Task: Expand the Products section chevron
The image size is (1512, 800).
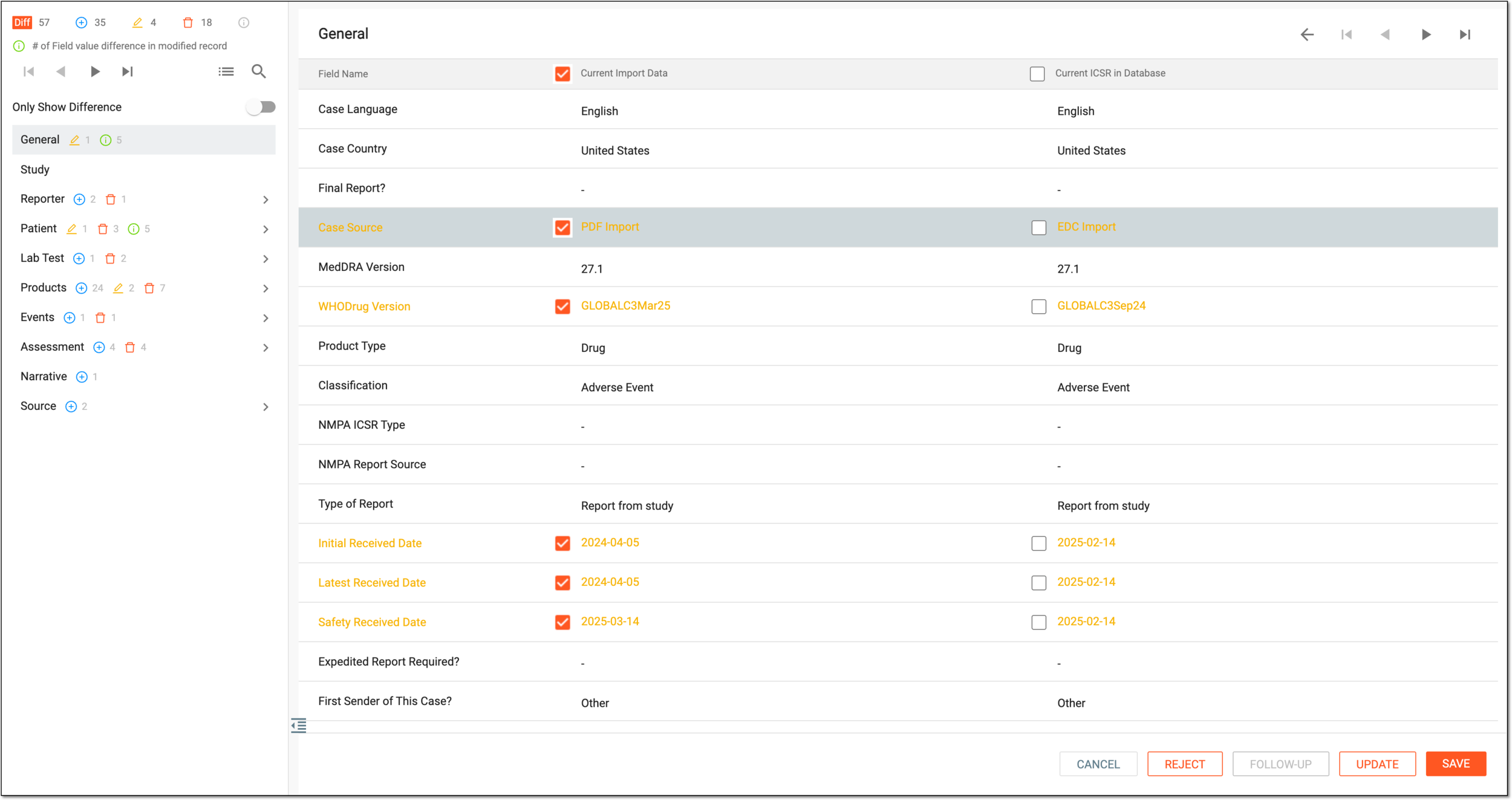Action: (x=266, y=288)
